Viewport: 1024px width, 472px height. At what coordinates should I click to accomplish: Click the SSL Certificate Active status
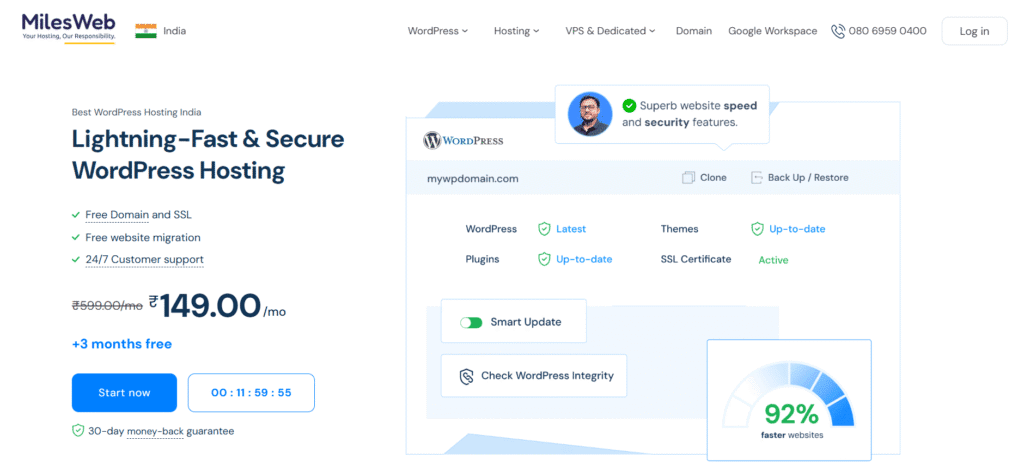click(773, 260)
